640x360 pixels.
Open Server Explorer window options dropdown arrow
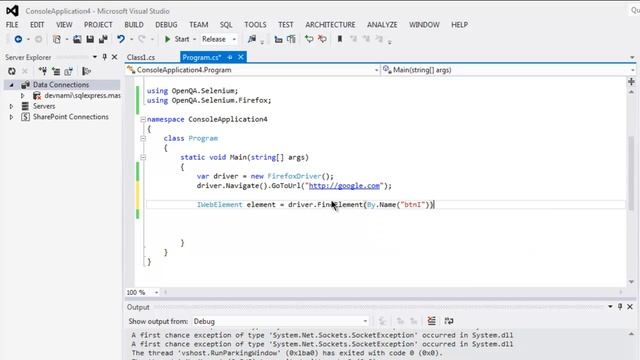click(x=95, y=57)
